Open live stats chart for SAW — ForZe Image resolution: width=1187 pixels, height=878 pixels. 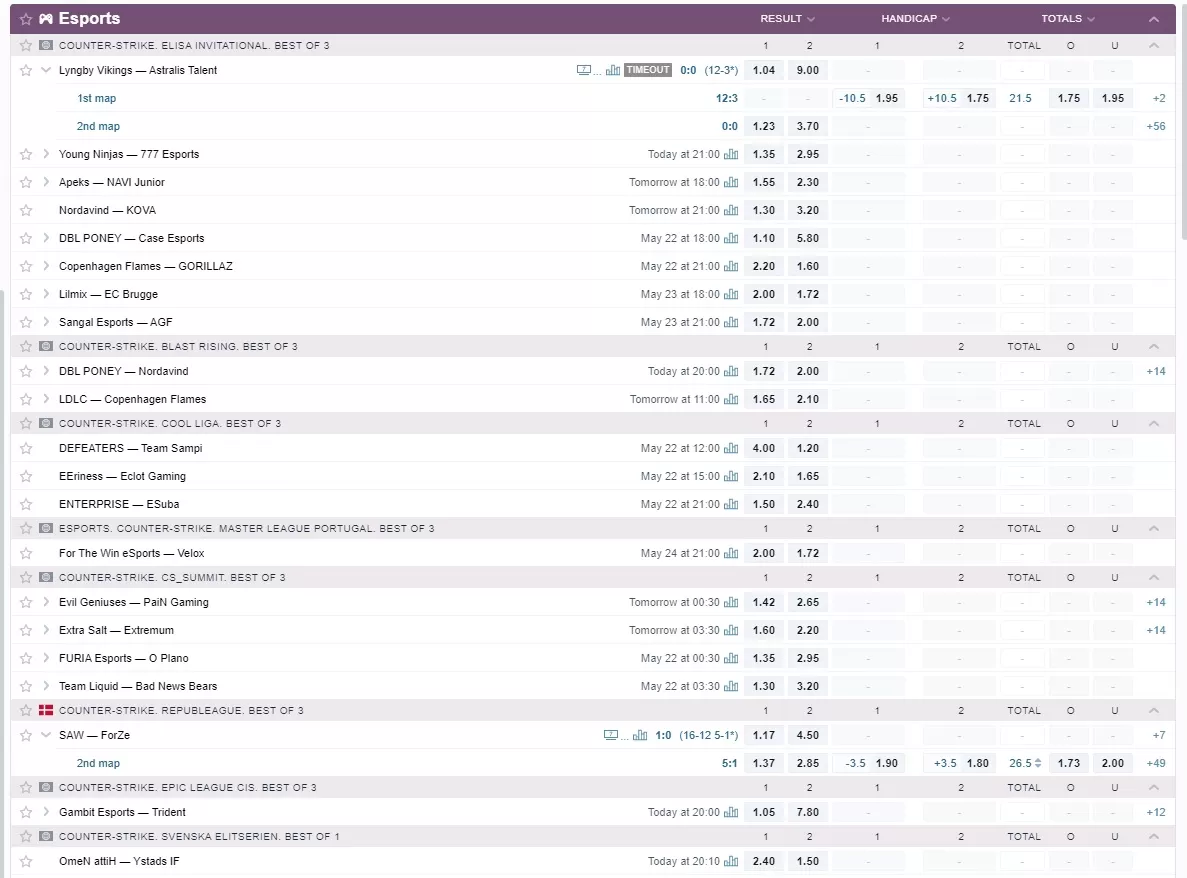click(x=640, y=735)
